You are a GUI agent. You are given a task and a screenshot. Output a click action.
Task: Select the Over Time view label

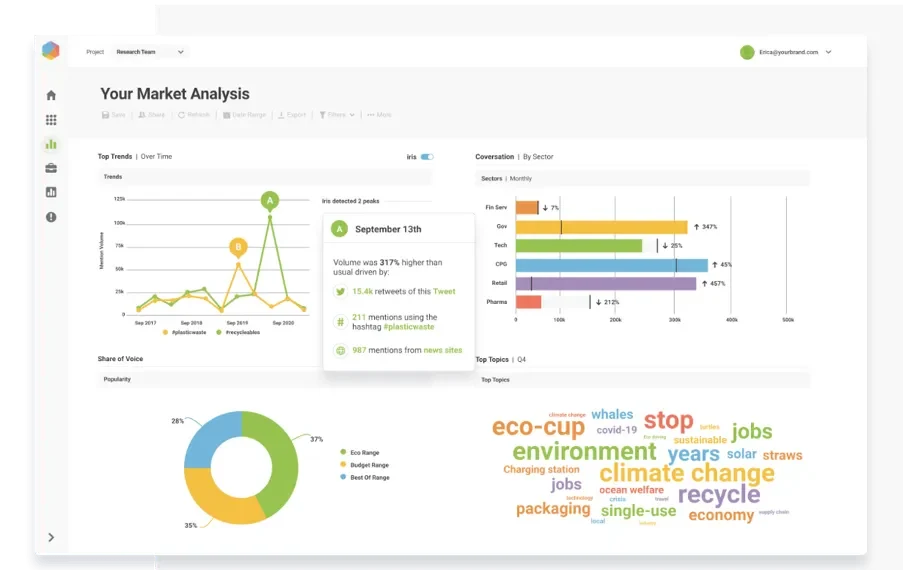[156, 156]
